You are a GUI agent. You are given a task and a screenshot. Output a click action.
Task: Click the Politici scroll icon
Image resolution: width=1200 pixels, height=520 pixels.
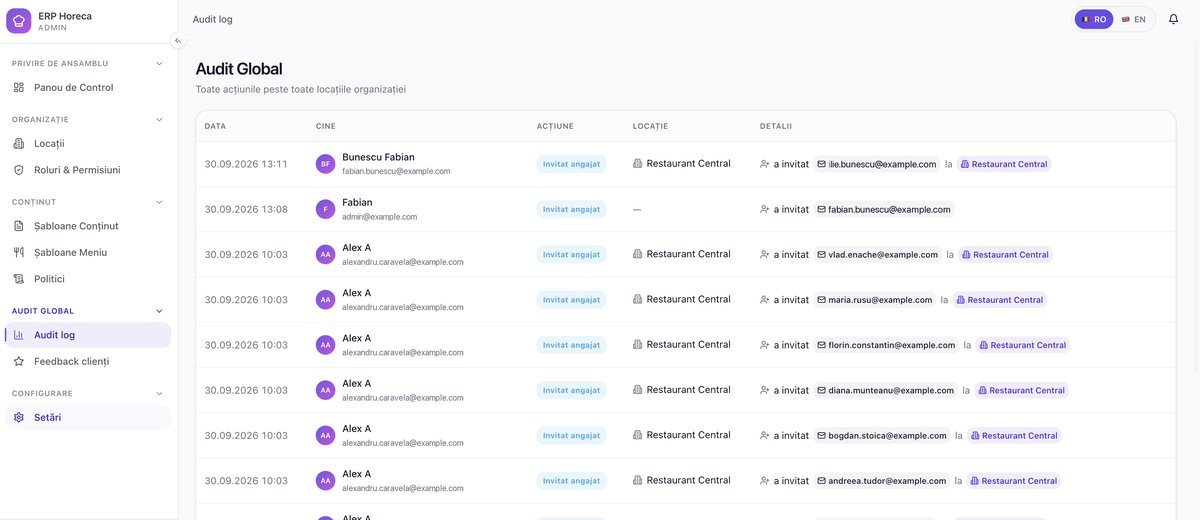click(19, 279)
